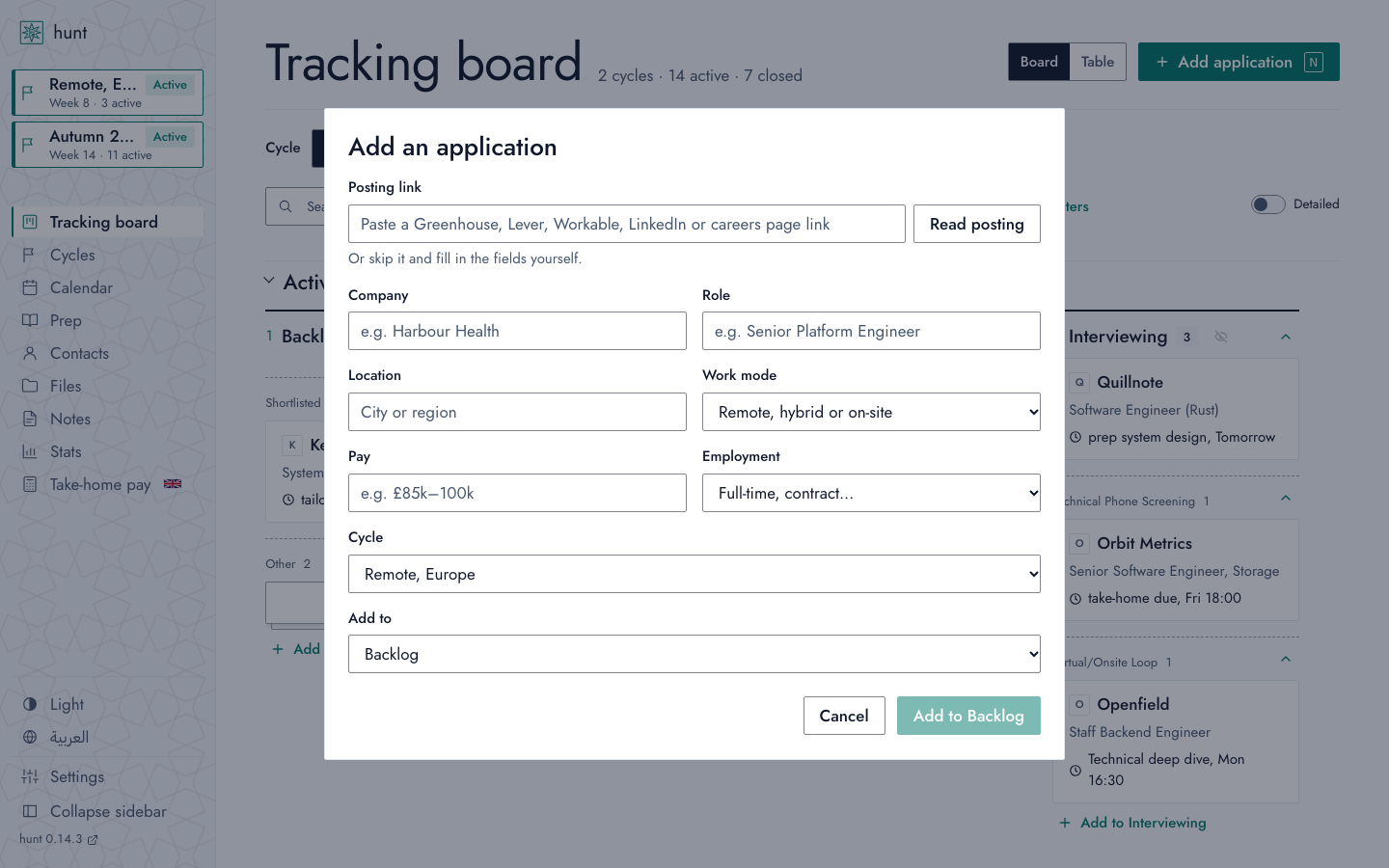
Task: Collapse the sidebar
Action: 107,811
